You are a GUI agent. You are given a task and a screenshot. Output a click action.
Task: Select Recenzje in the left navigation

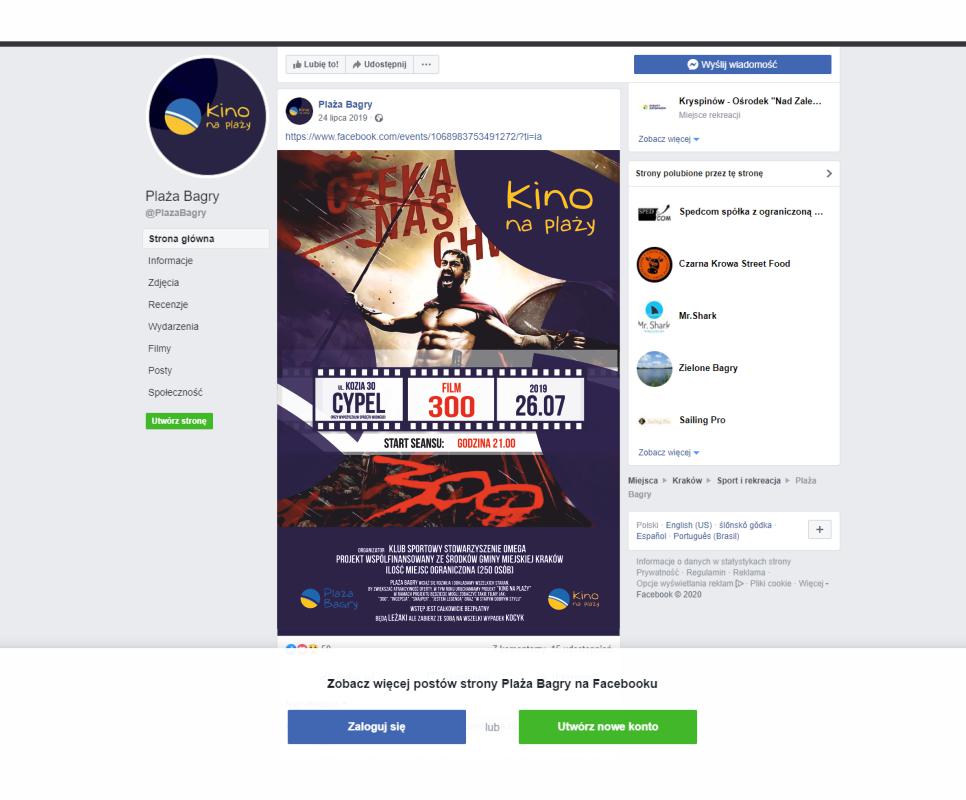pos(168,305)
